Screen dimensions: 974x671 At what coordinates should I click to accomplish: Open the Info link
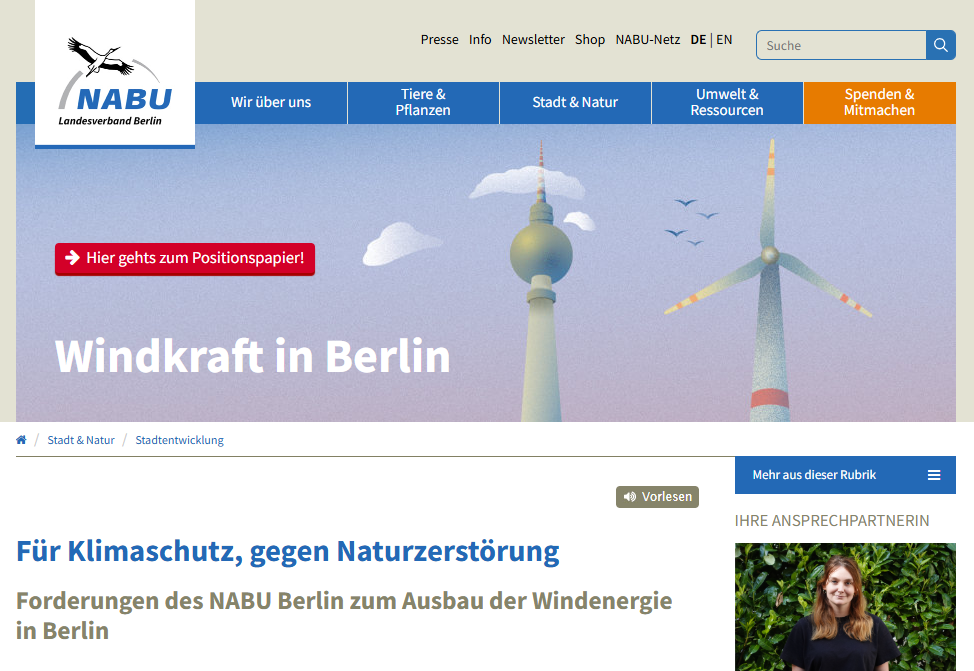(480, 40)
